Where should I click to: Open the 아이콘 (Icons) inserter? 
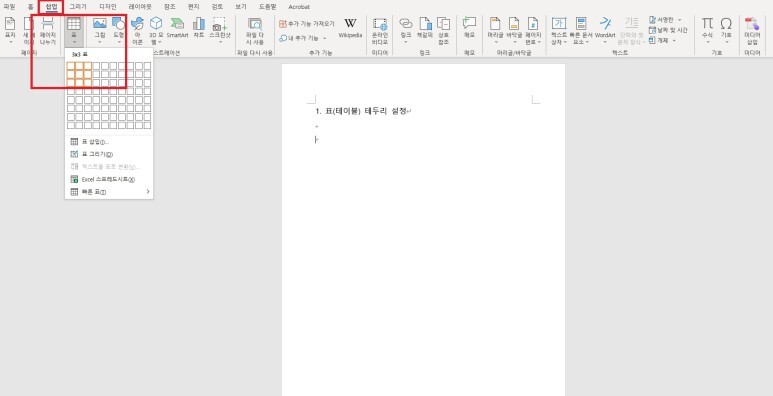point(138,30)
